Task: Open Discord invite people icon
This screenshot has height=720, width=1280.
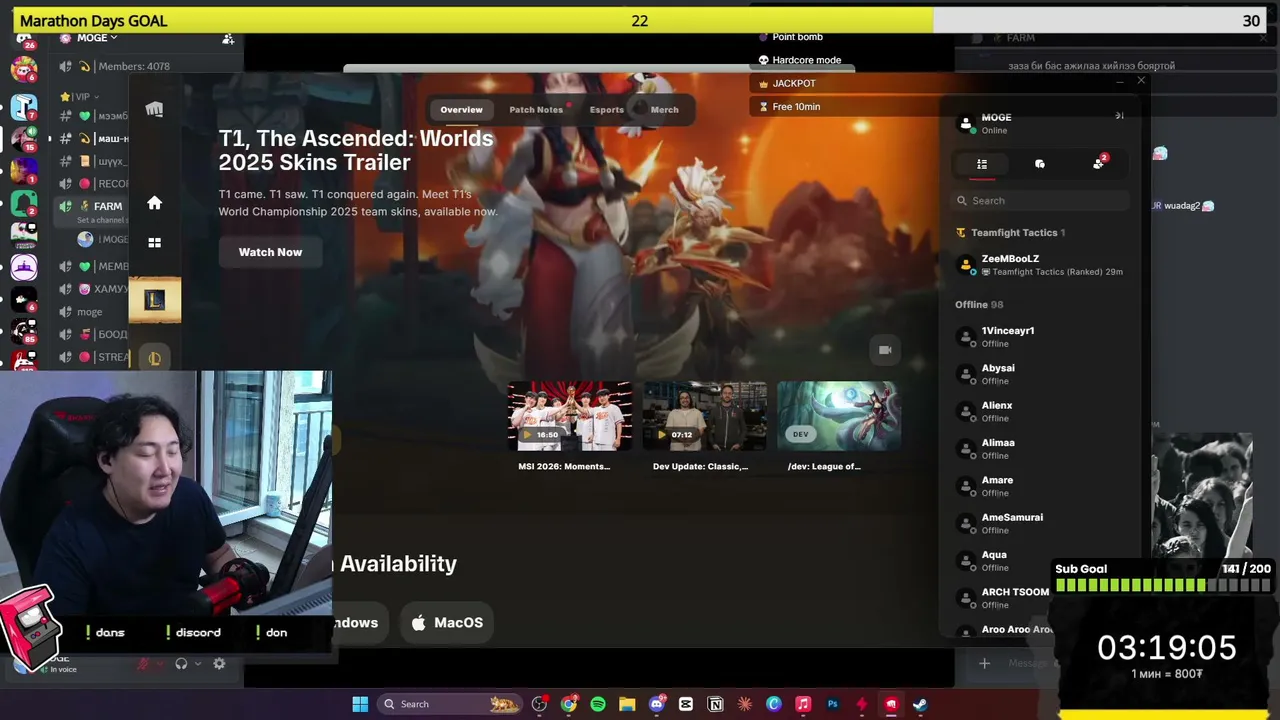Action: tap(228, 39)
